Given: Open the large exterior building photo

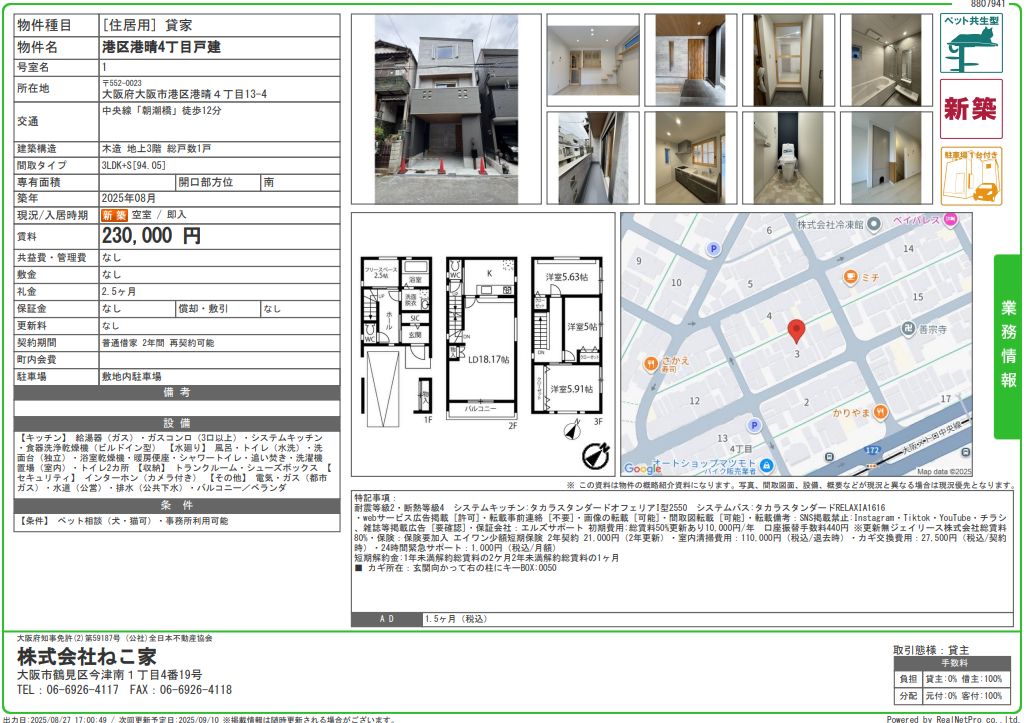Looking at the screenshot, I should coord(443,108).
